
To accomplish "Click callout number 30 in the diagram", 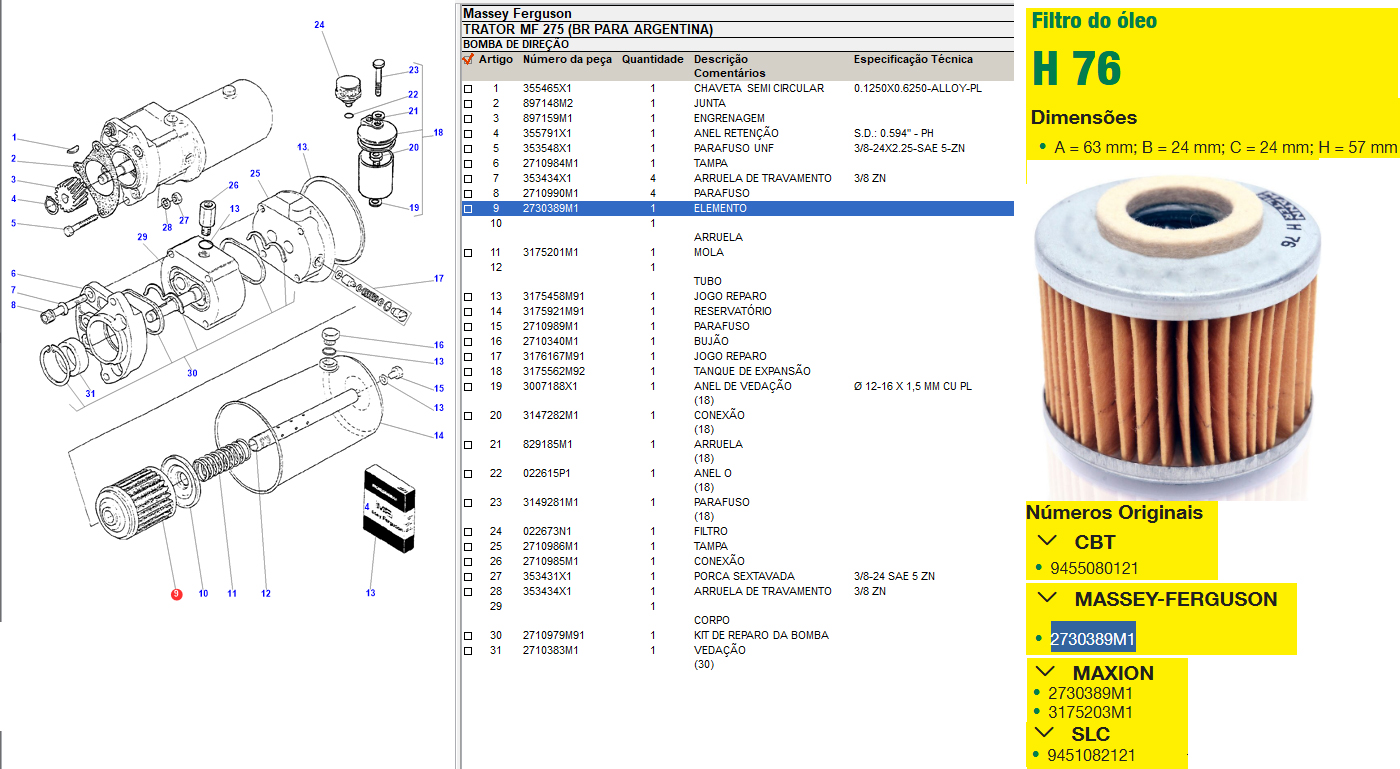I will click(192, 373).
